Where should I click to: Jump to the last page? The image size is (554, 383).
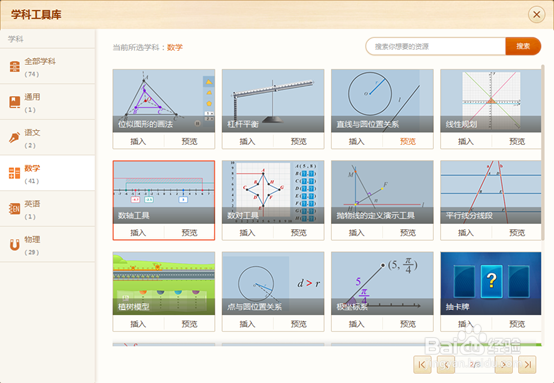click(x=527, y=364)
